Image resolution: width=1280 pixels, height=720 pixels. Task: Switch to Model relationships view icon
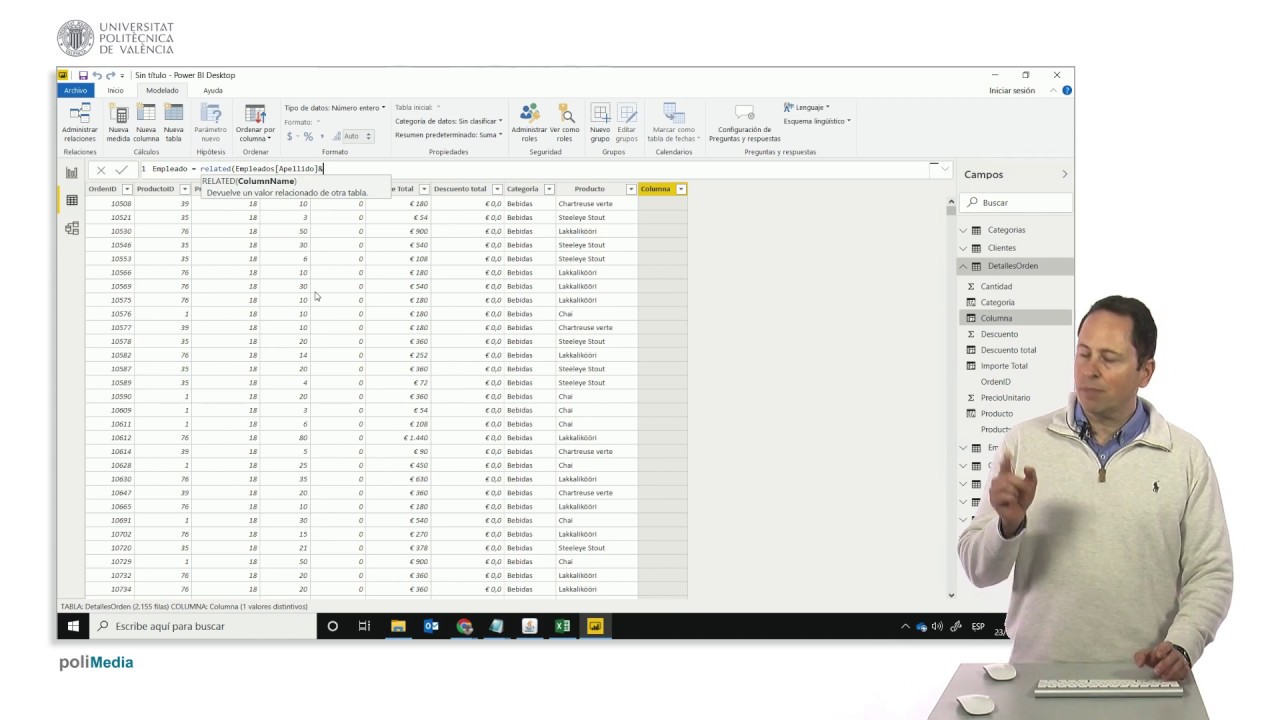[72, 229]
